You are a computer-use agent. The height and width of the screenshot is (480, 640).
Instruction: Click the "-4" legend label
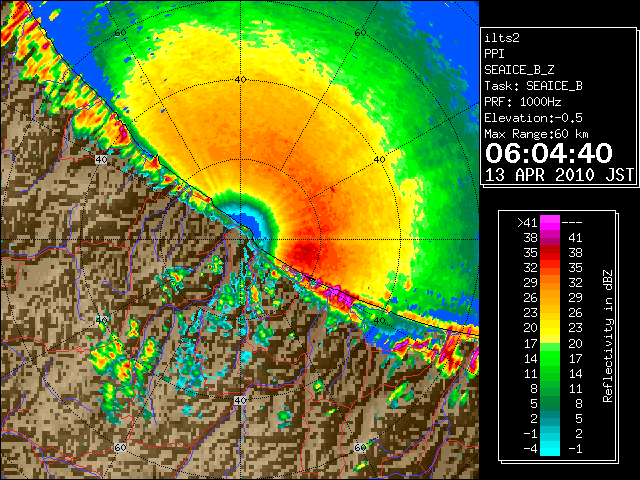pos(530,449)
